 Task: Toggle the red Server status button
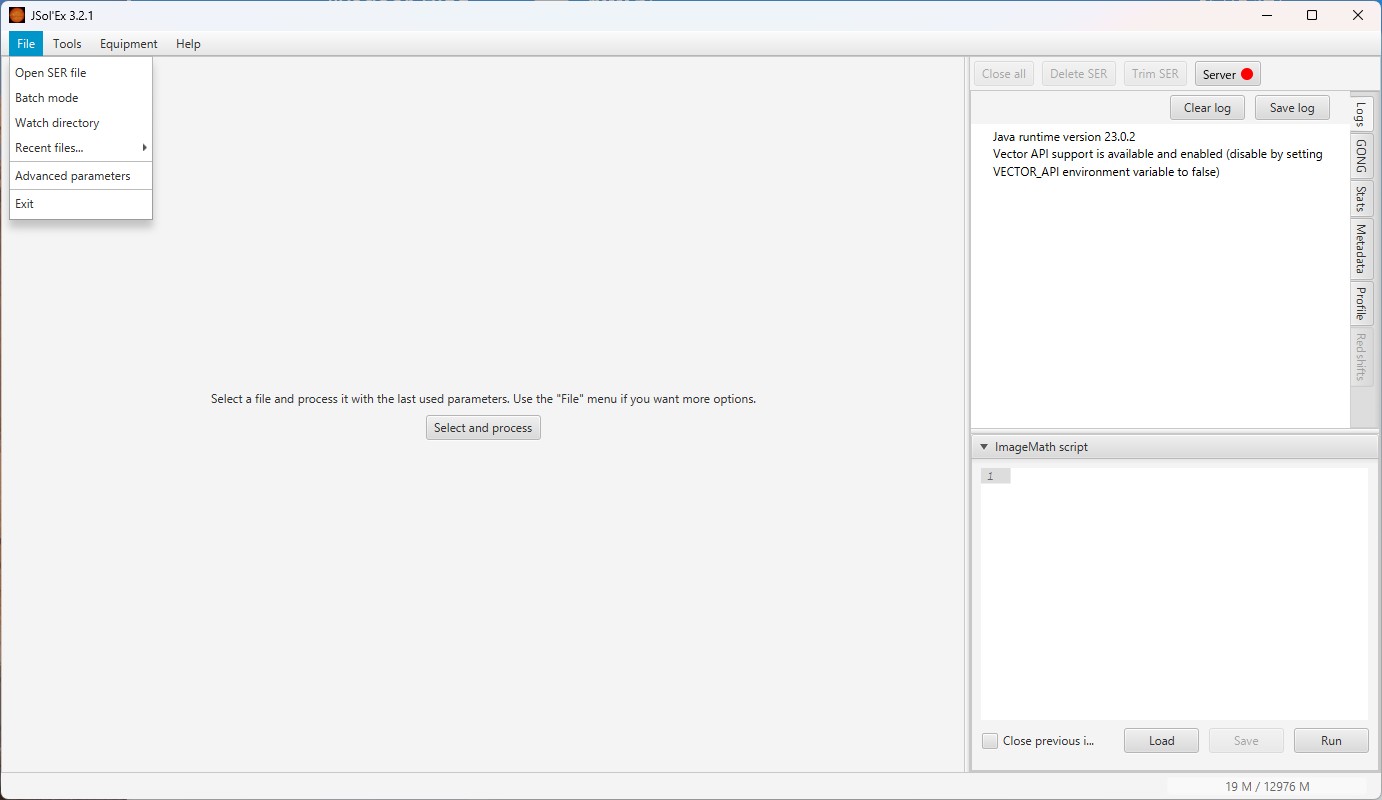pyautogui.click(x=1227, y=74)
